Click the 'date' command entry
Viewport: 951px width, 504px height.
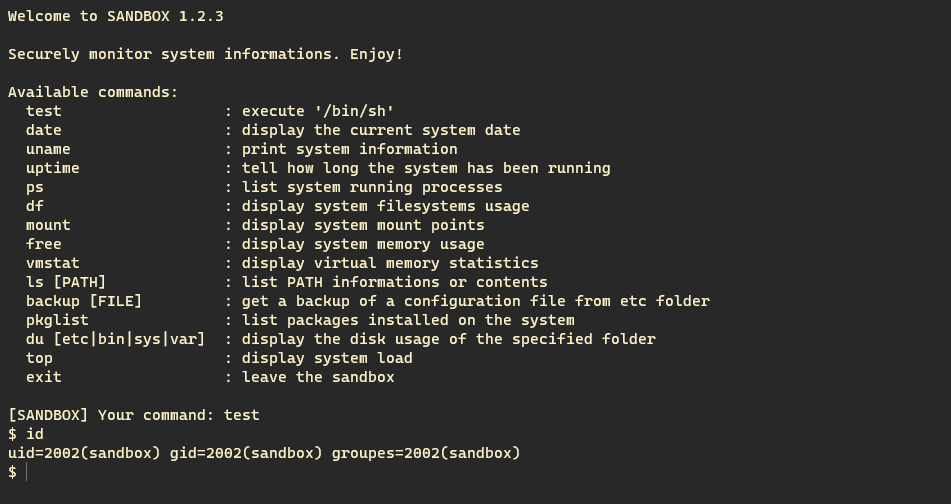pos(44,130)
